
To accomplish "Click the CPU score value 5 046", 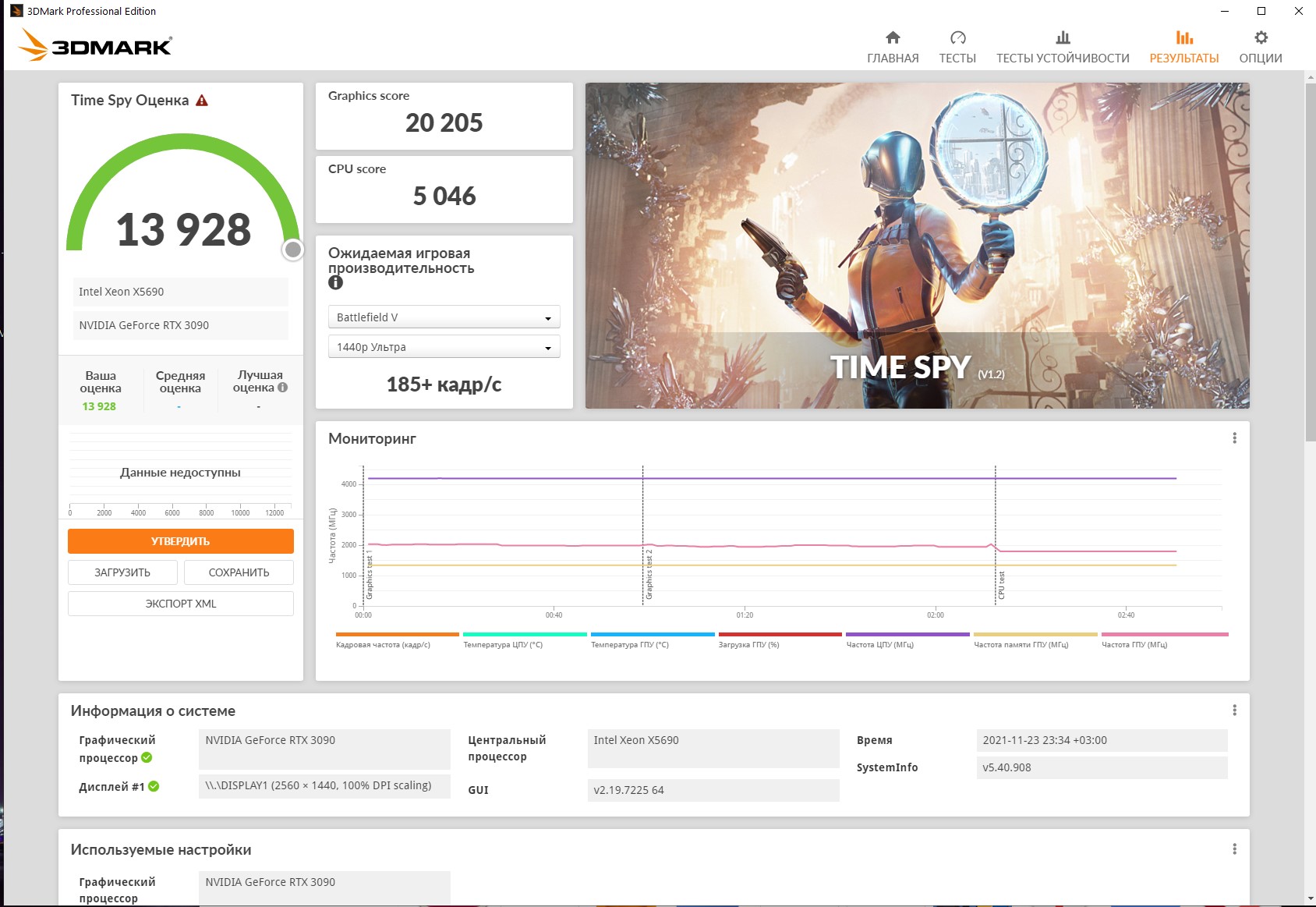I will pos(444,197).
